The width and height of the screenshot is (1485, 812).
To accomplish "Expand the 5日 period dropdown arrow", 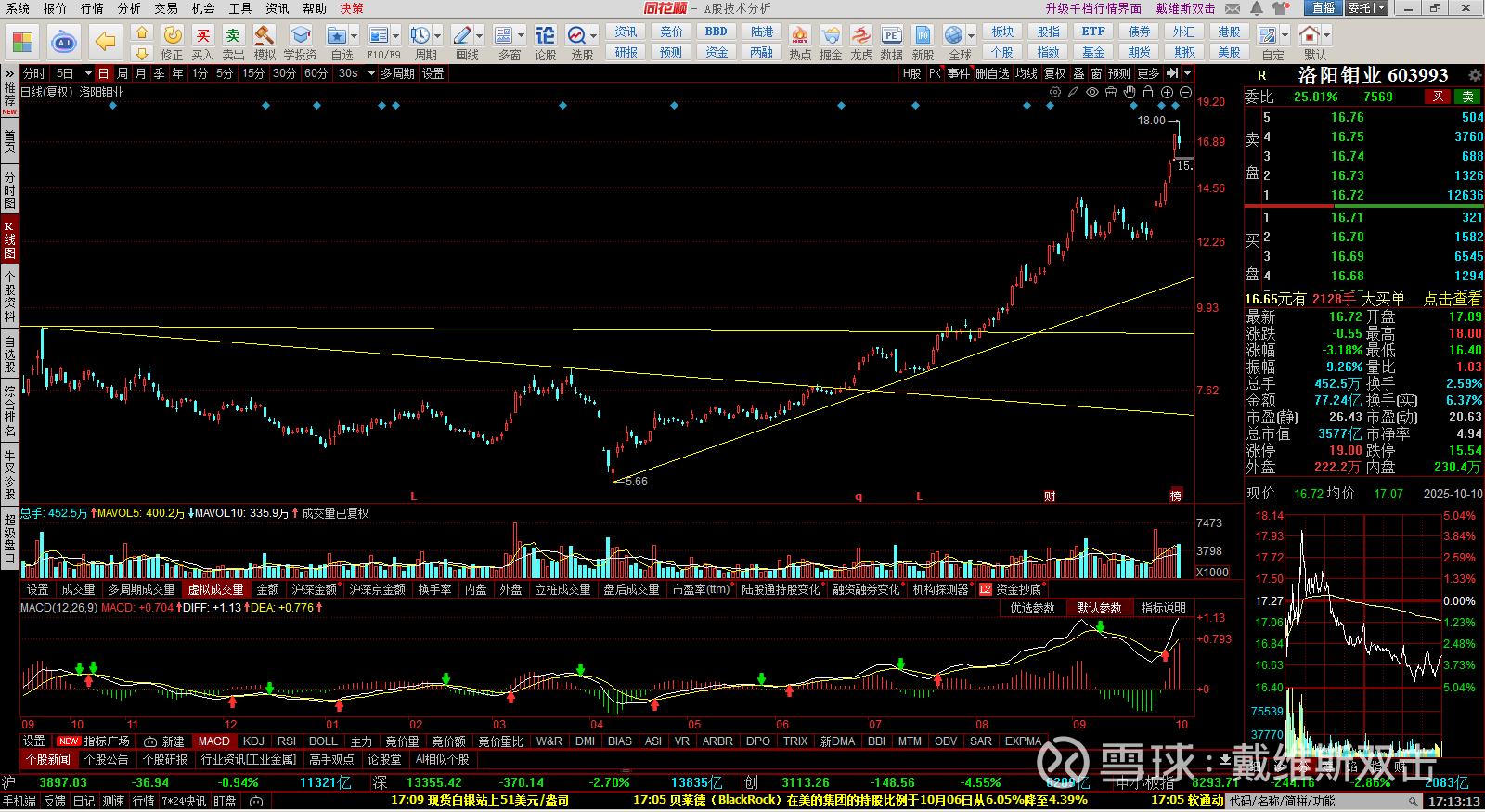I will click(x=88, y=73).
